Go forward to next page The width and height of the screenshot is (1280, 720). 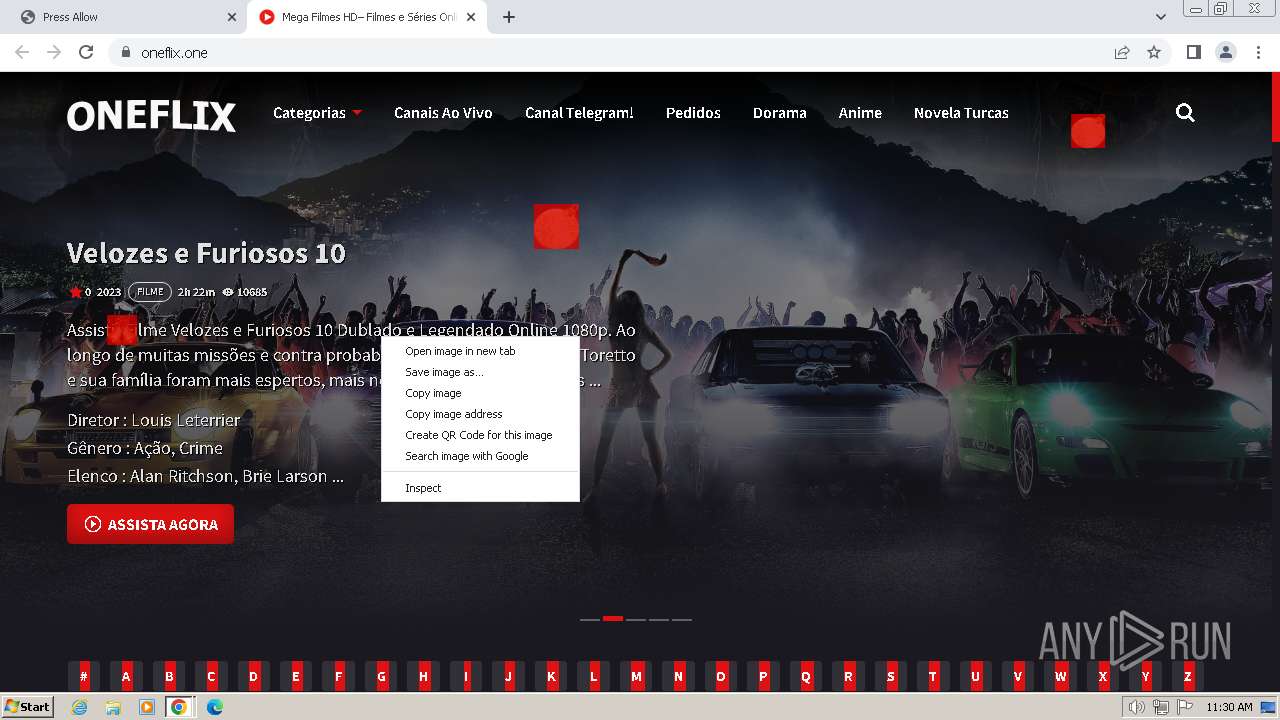(54, 52)
